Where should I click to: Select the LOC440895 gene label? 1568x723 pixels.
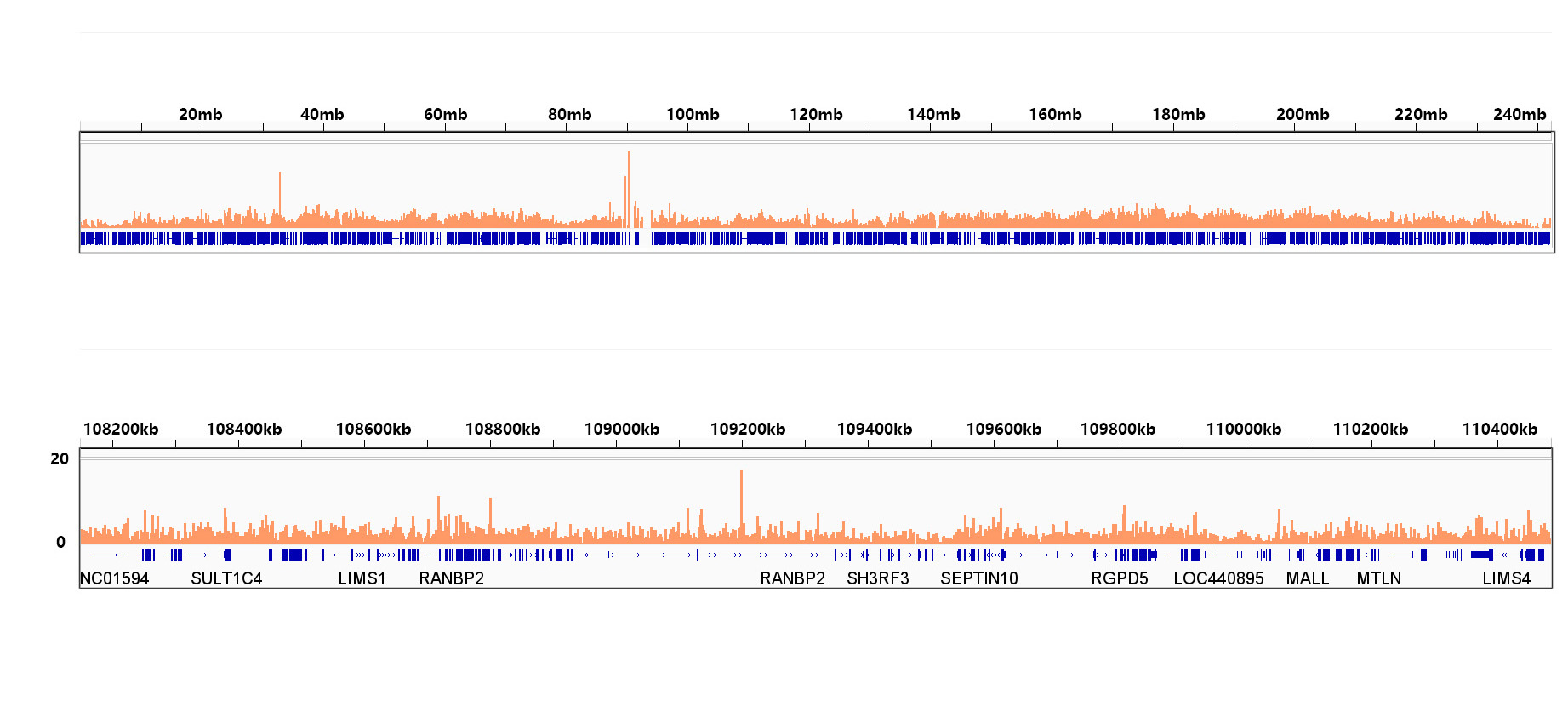[x=1218, y=578]
